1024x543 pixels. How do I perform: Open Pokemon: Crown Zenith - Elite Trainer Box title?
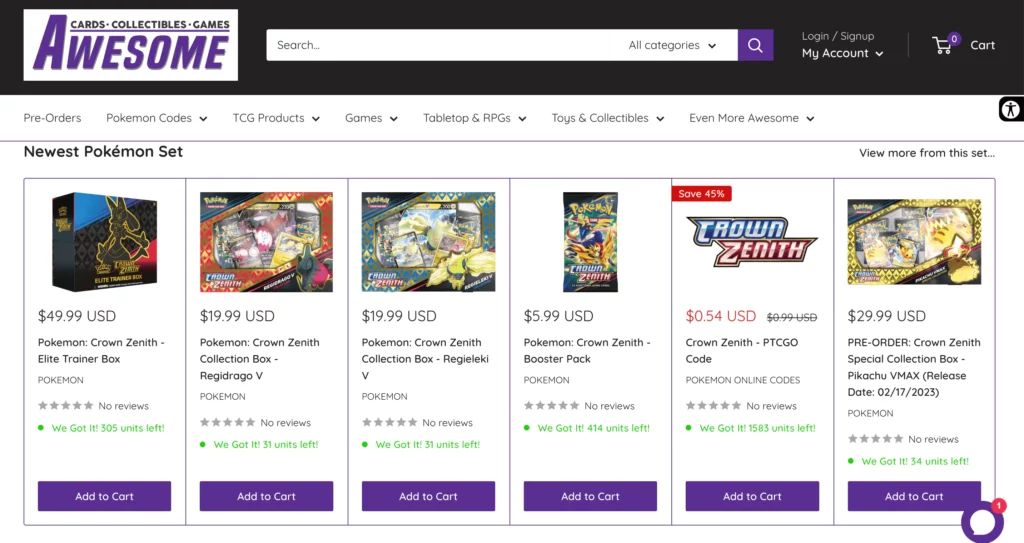pos(101,351)
